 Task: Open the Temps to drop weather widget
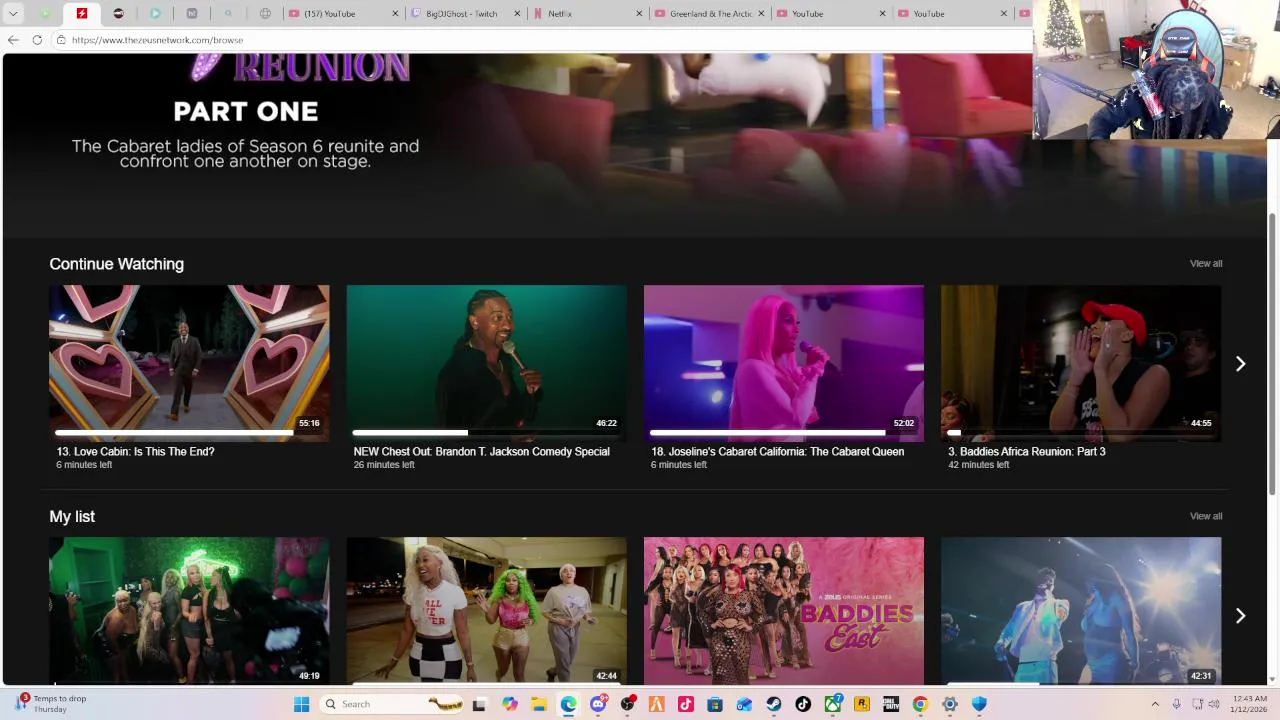click(x=50, y=704)
